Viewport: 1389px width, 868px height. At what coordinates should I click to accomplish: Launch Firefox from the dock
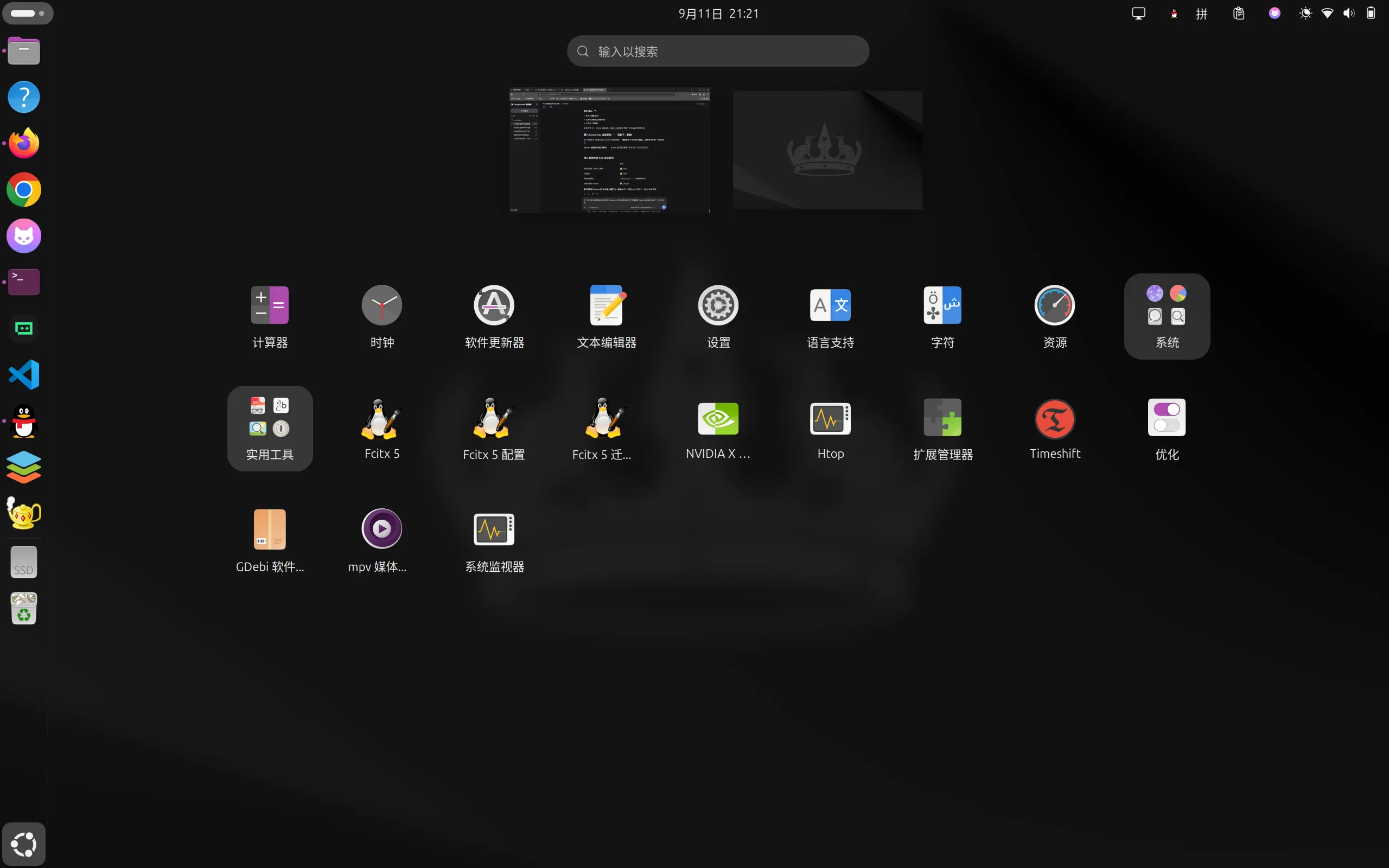point(23,144)
